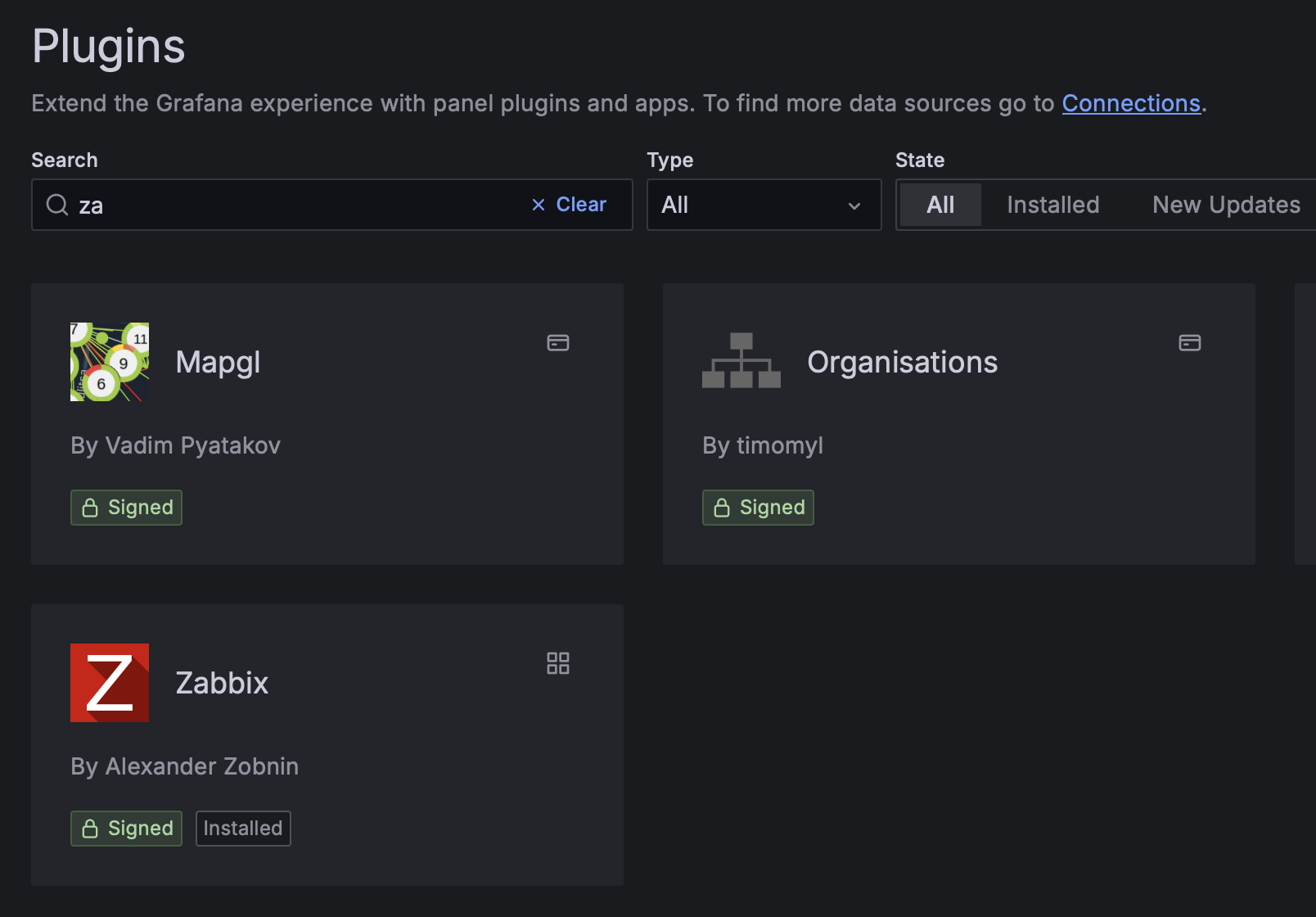Open the Connections link
The height and width of the screenshot is (917, 1316).
click(1130, 103)
